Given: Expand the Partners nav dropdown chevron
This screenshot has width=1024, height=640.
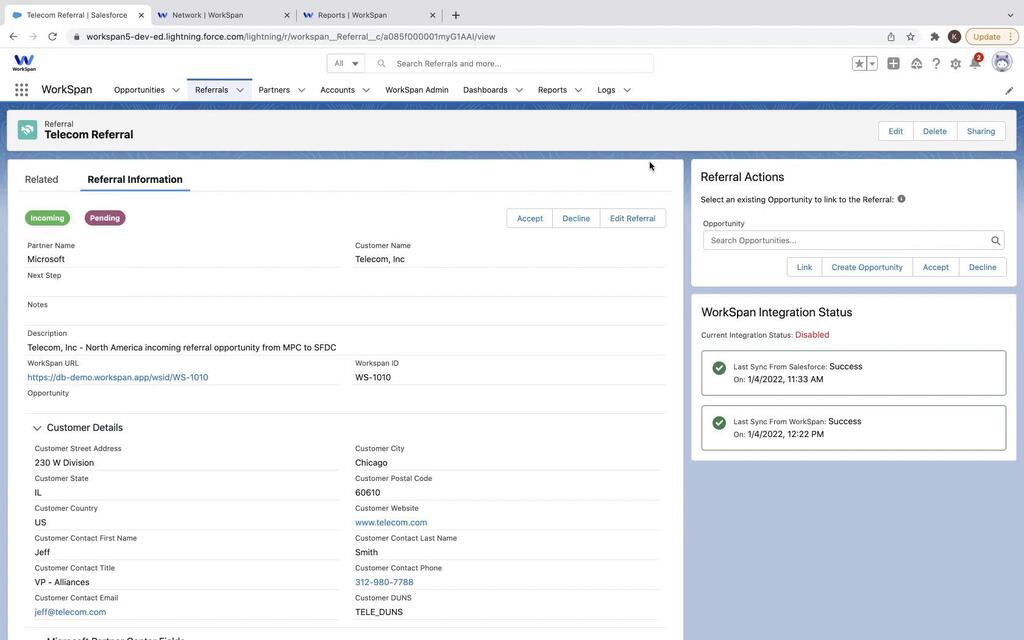Looking at the screenshot, I should click(x=301, y=90).
